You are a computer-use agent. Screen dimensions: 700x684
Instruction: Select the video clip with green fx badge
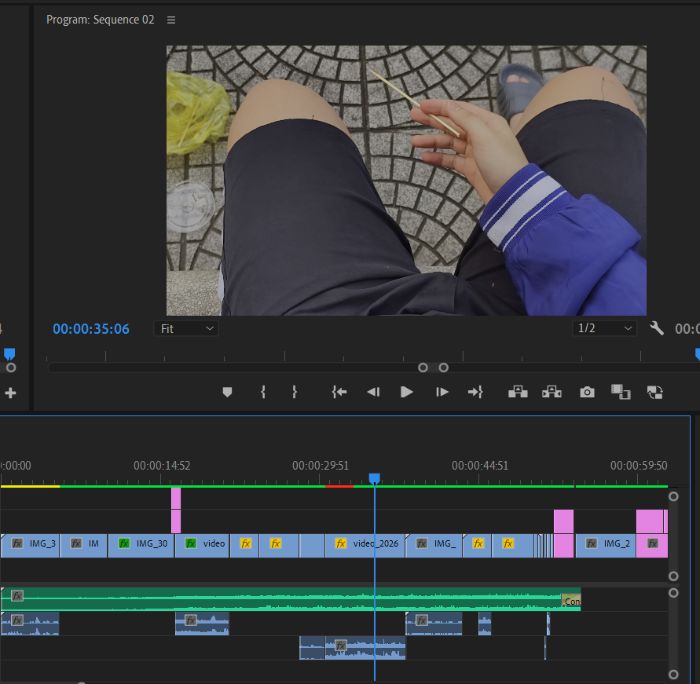point(202,546)
